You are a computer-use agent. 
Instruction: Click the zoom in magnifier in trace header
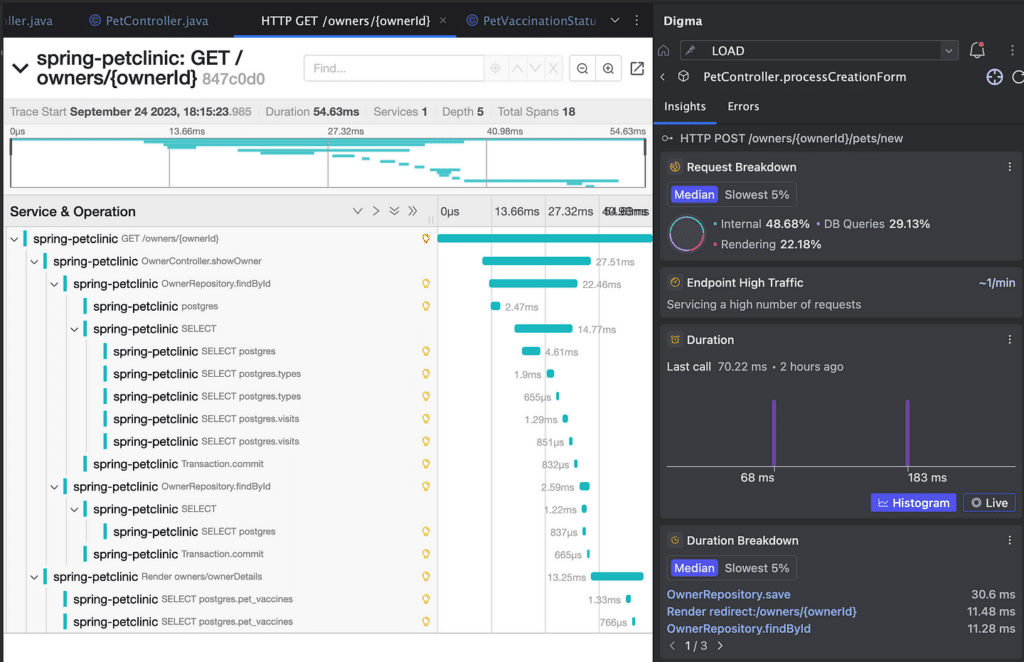[607, 69]
